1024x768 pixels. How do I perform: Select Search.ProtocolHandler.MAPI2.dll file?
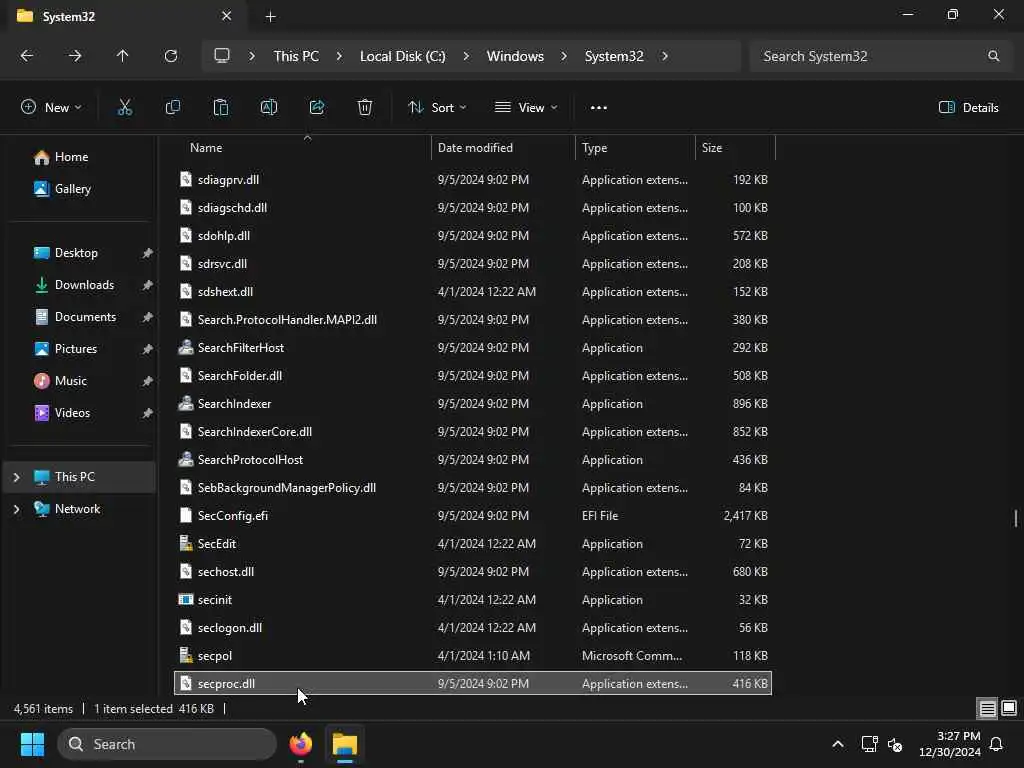pyautogui.click(x=473, y=319)
